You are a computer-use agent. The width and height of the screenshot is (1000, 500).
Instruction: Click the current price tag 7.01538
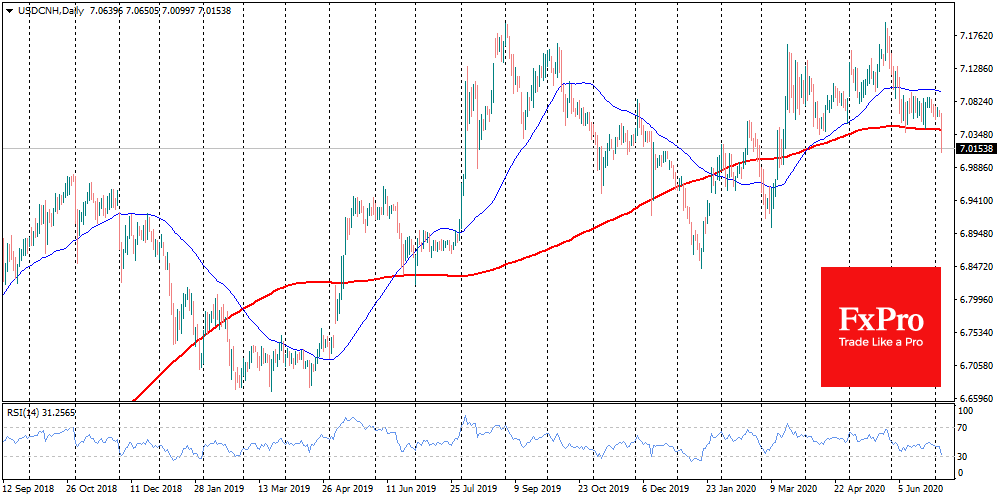click(x=976, y=149)
